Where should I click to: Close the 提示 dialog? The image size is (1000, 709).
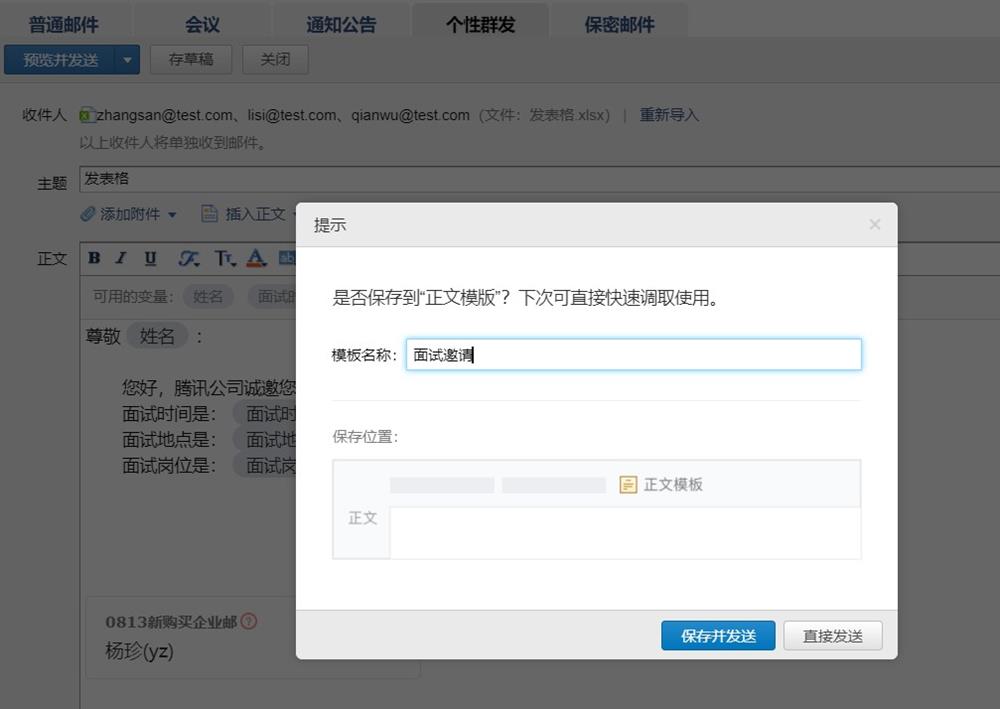pos(874,224)
